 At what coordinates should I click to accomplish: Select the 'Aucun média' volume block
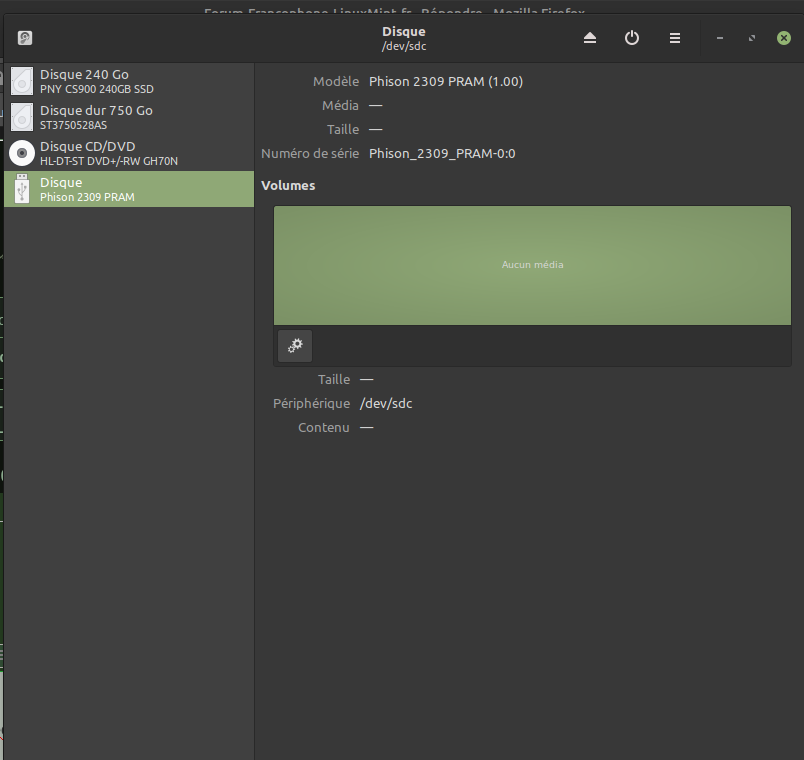click(532, 265)
